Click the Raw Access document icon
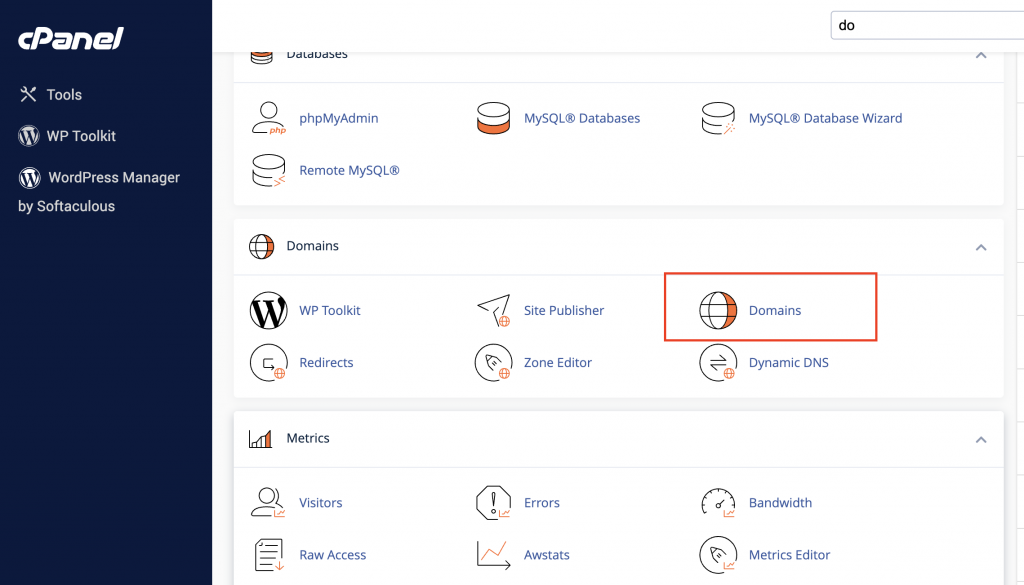The width and height of the screenshot is (1024, 585). (268, 555)
